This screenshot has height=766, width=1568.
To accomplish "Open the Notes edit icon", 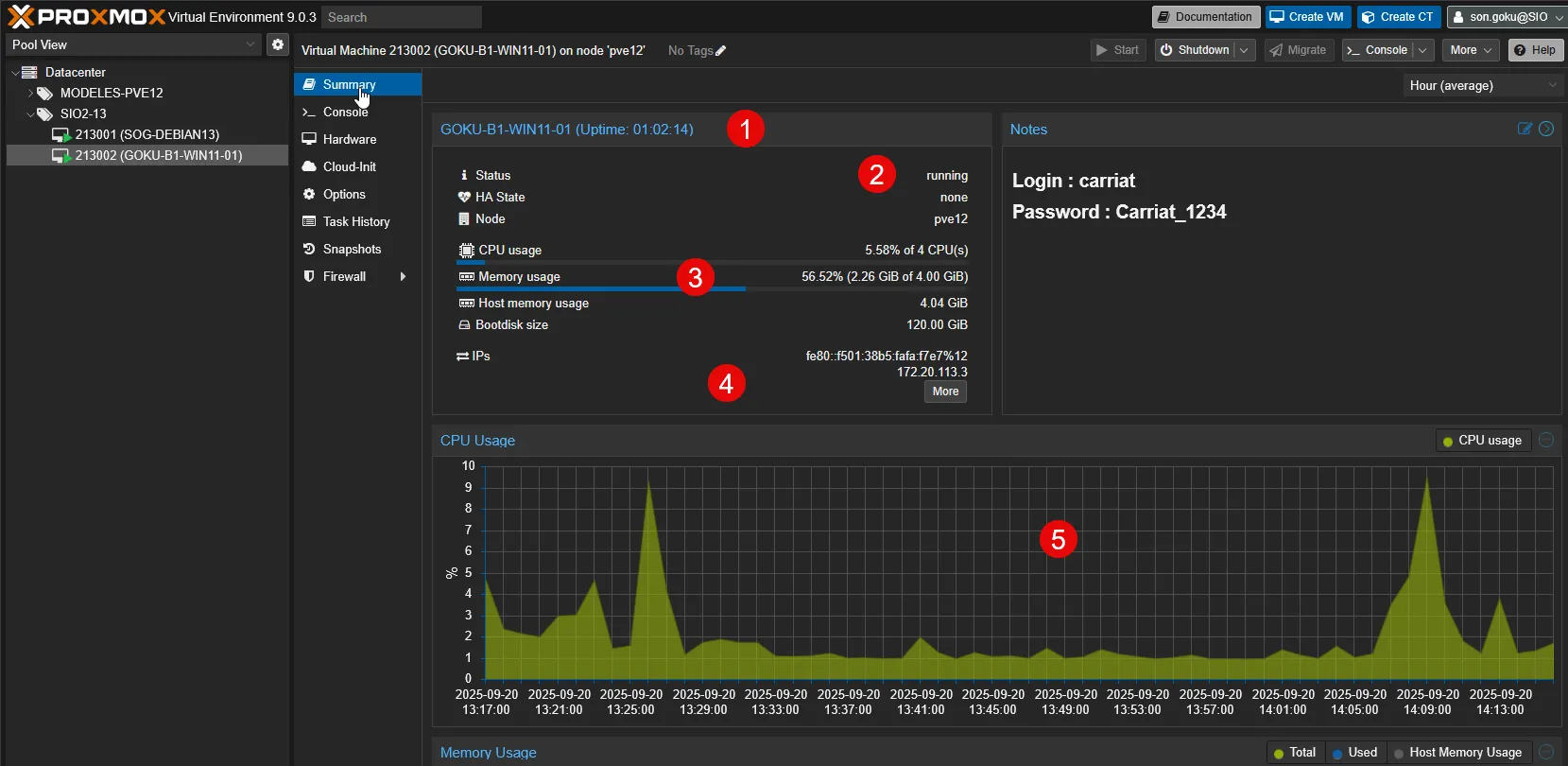I will 1525,129.
